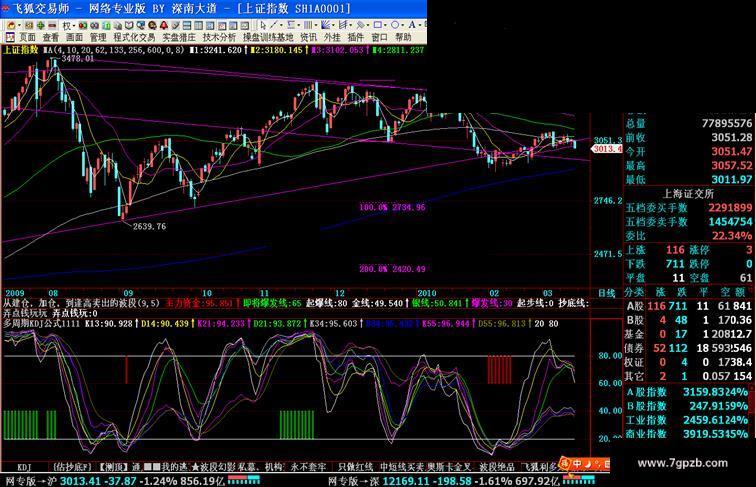Click the open book icon in toolbar

[129, 25]
